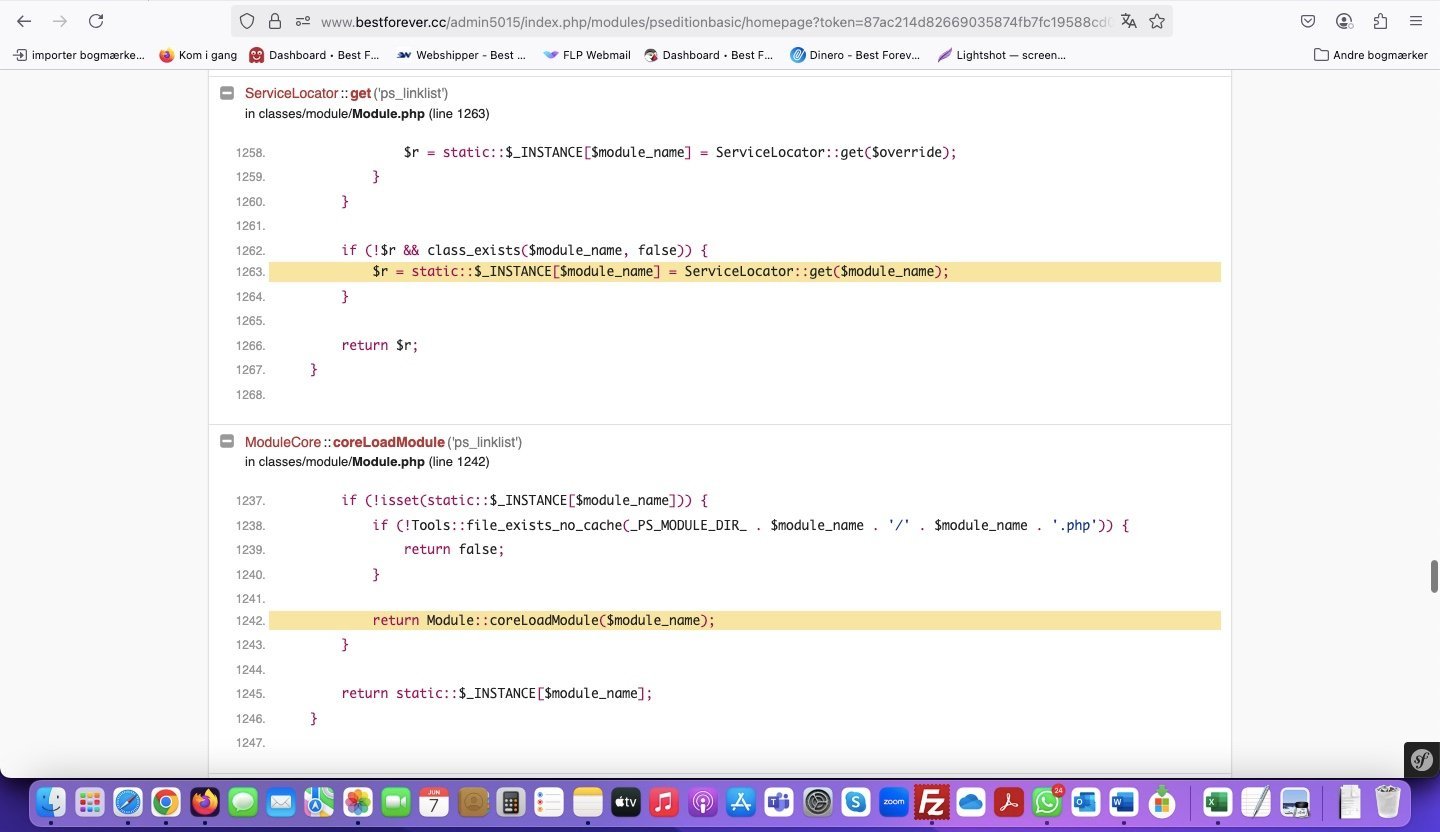
Task: Open the FLP Webmail bookmark
Action: [x=587, y=55]
